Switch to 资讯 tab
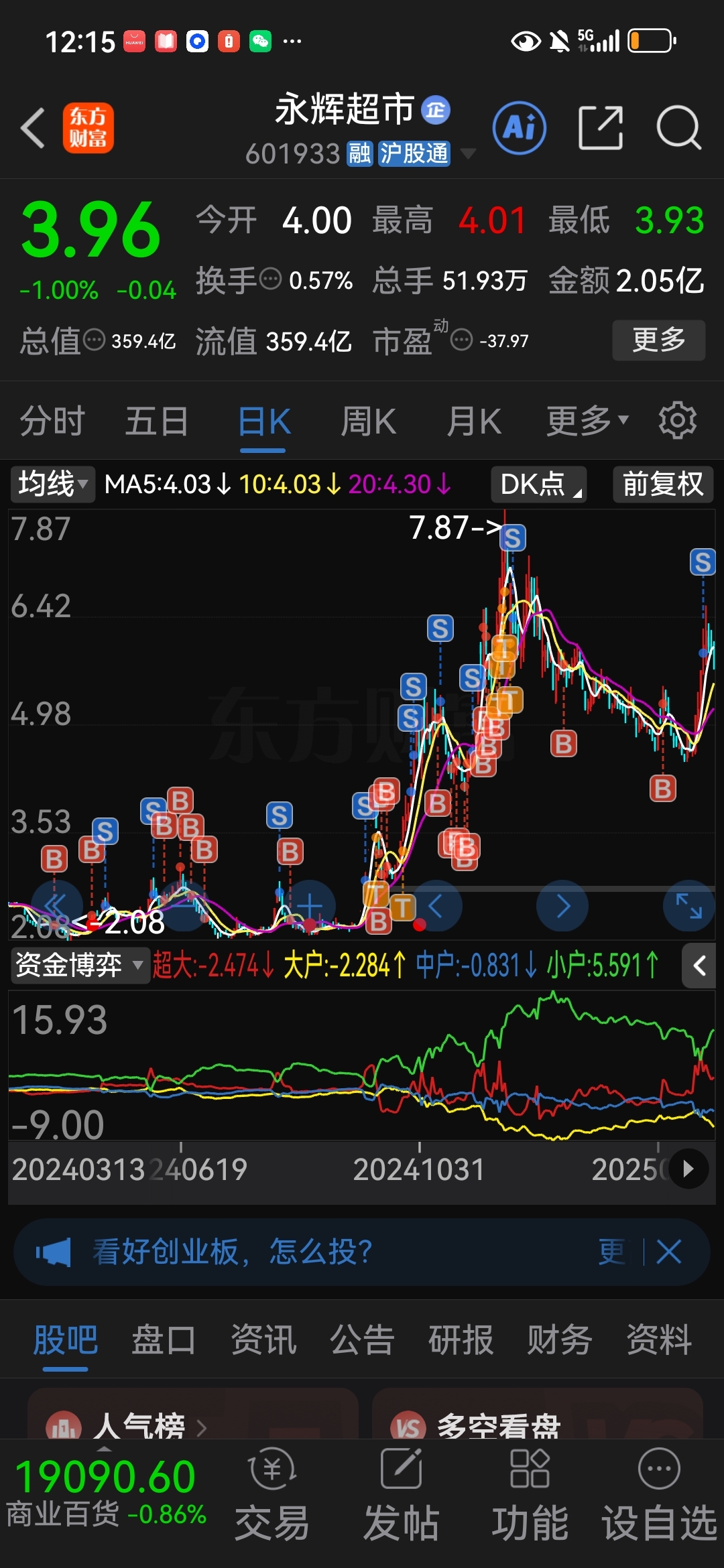 pos(263,1340)
